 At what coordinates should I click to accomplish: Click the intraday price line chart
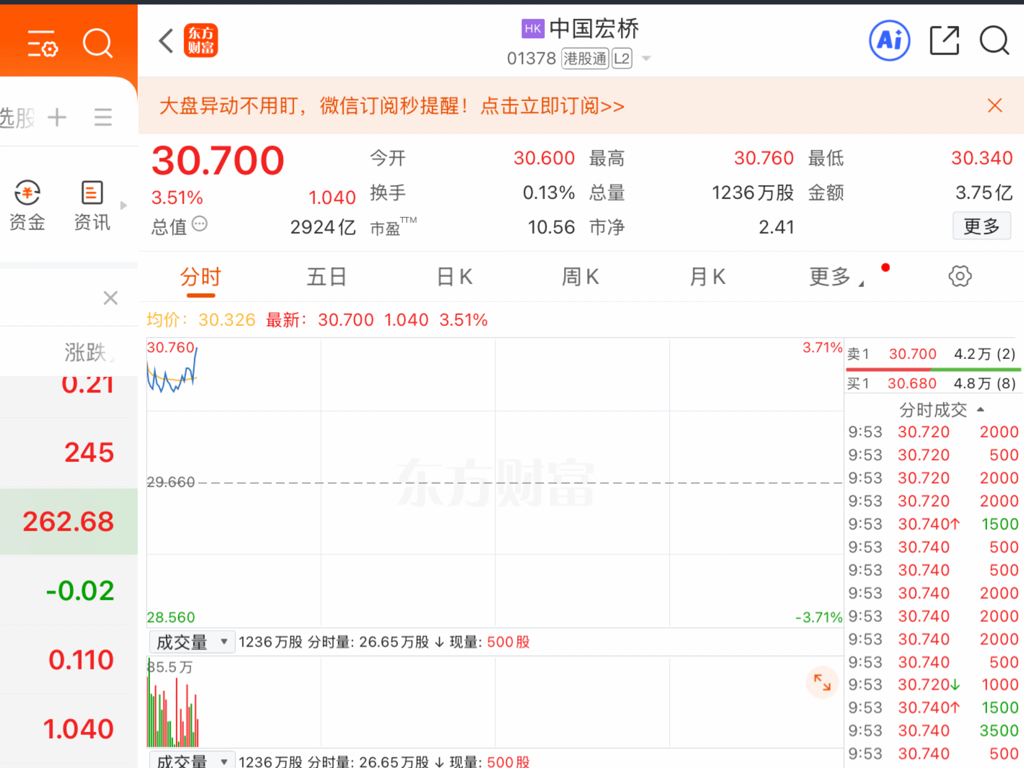pyautogui.click(x=494, y=483)
